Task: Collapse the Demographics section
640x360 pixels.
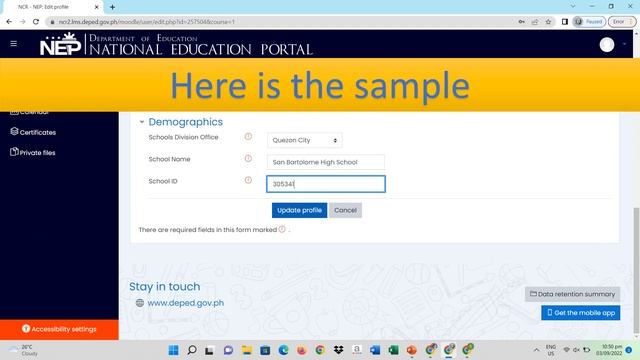Action: click(142, 122)
